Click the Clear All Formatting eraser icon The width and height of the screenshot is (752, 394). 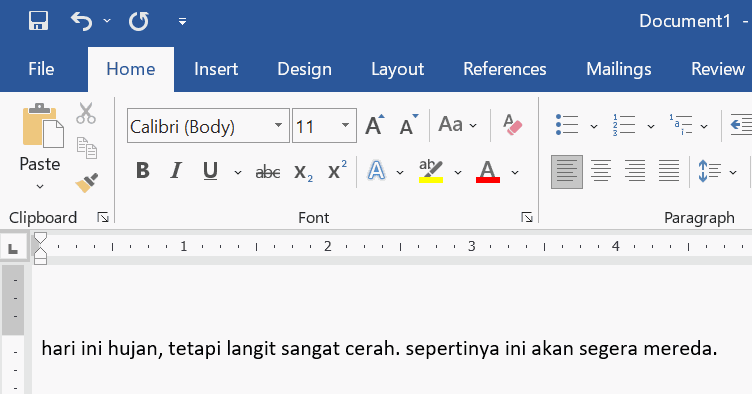click(512, 125)
